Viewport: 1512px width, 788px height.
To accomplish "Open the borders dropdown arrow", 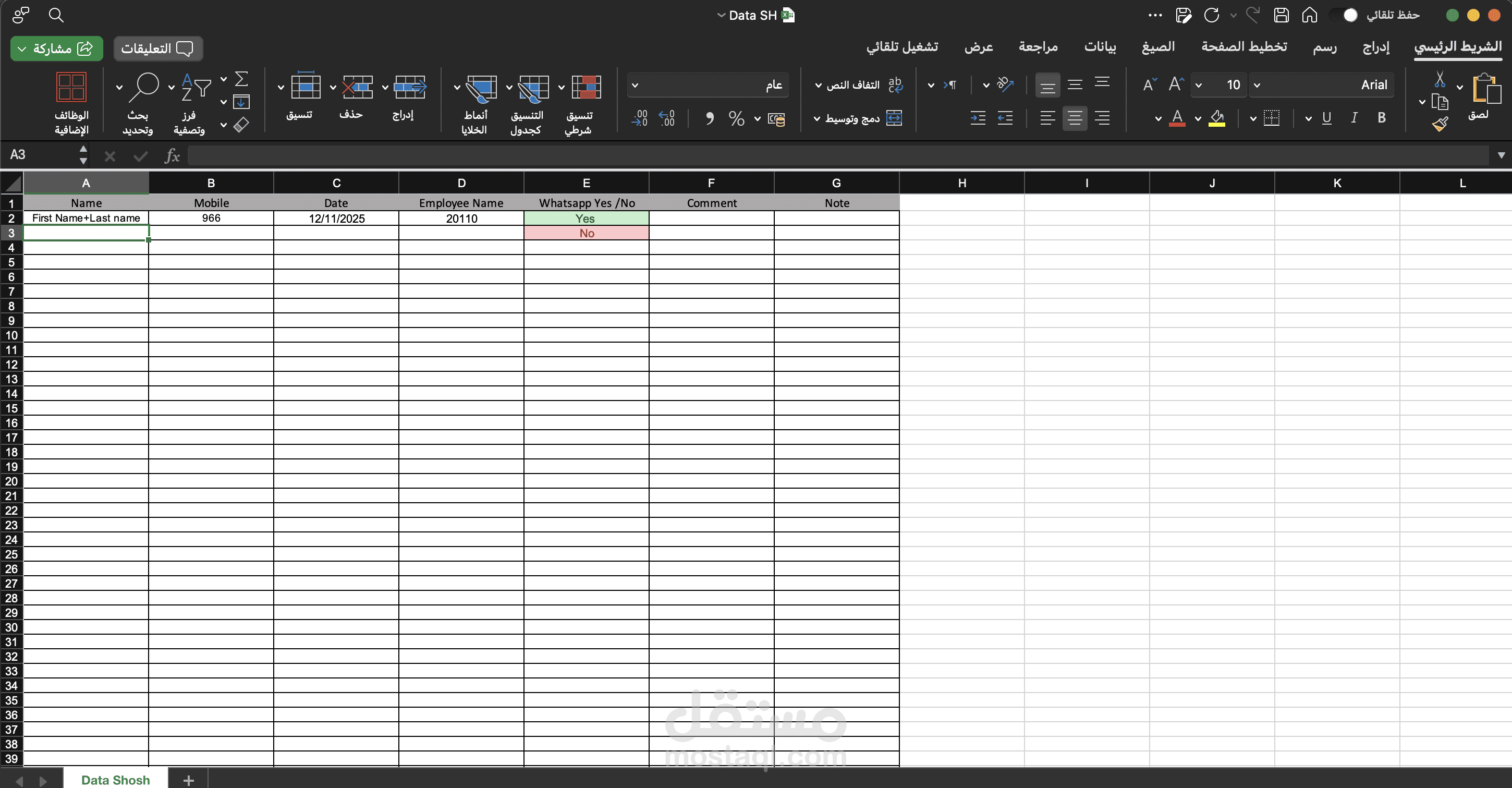I will click(x=1252, y=118).
